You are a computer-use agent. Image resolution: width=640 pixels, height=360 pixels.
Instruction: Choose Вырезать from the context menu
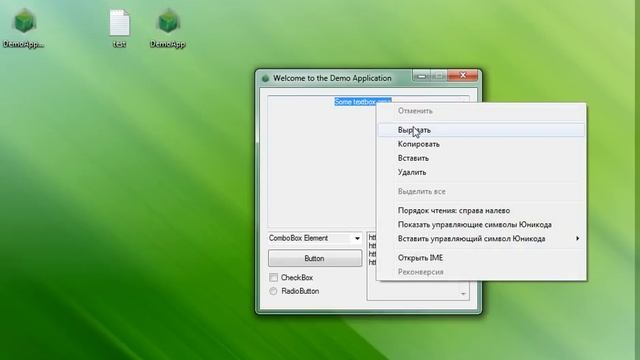(481, 130)
